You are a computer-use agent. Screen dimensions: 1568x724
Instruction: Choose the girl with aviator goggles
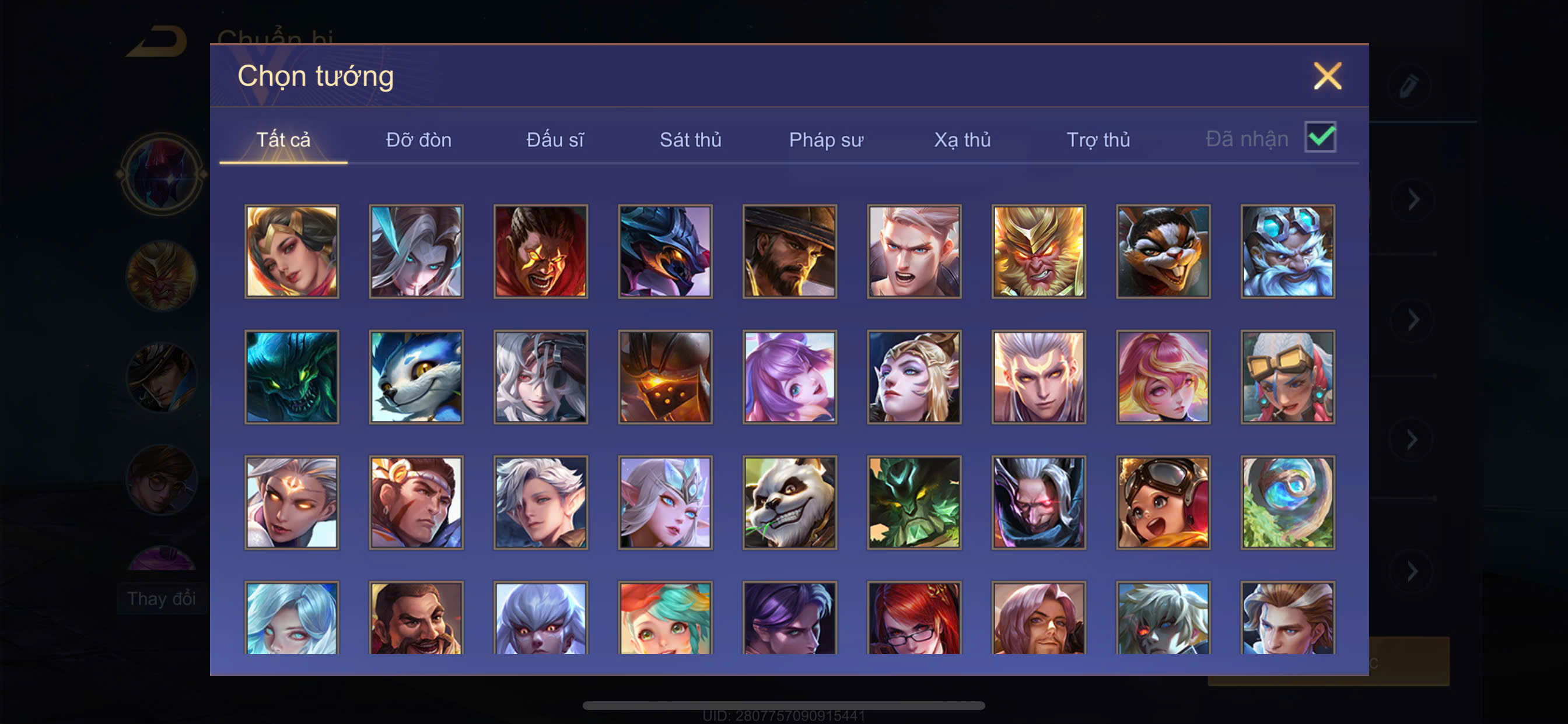point(1163,502)
